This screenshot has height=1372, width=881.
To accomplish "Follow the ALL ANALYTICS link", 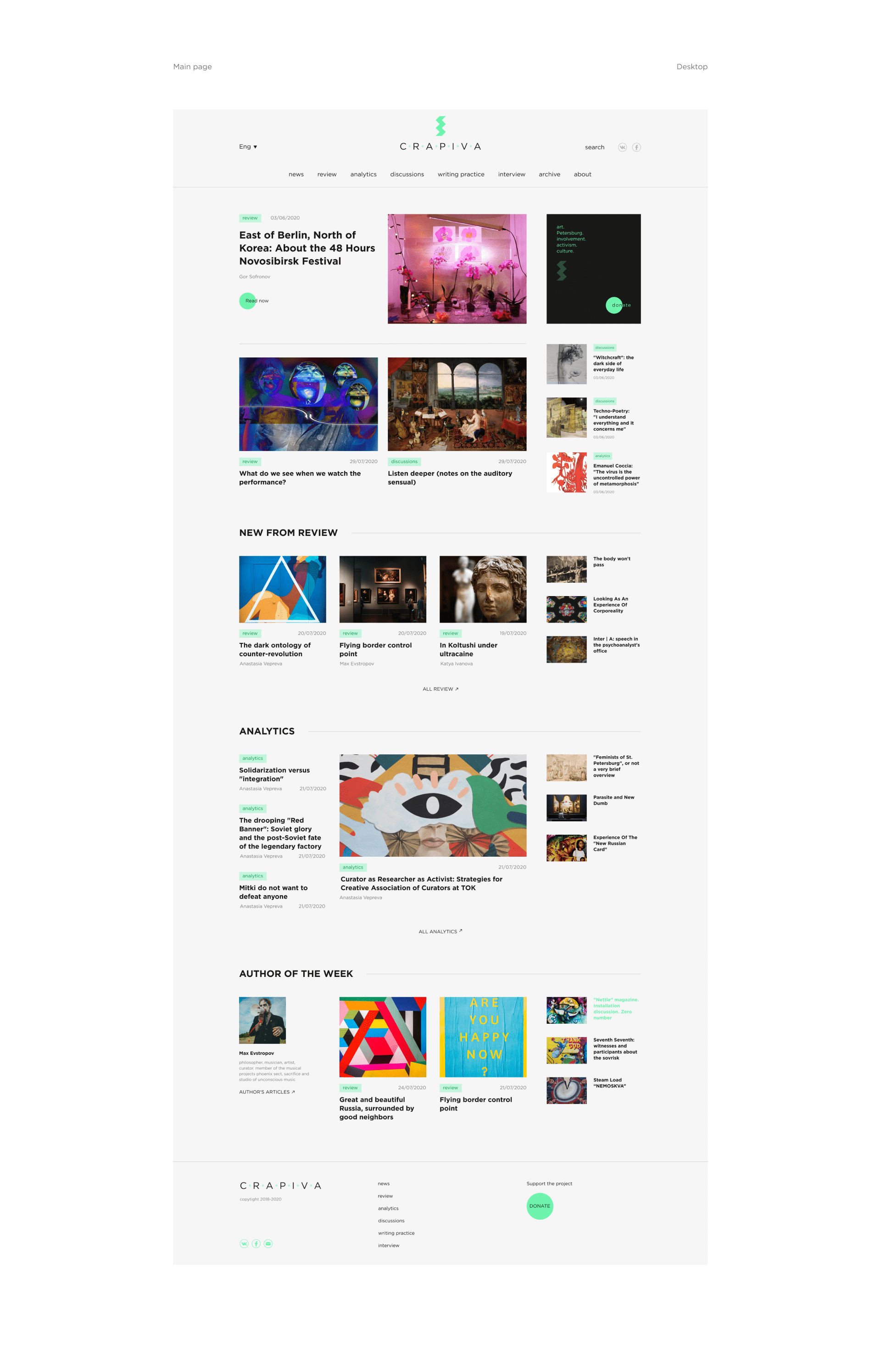I will (440, 931).
